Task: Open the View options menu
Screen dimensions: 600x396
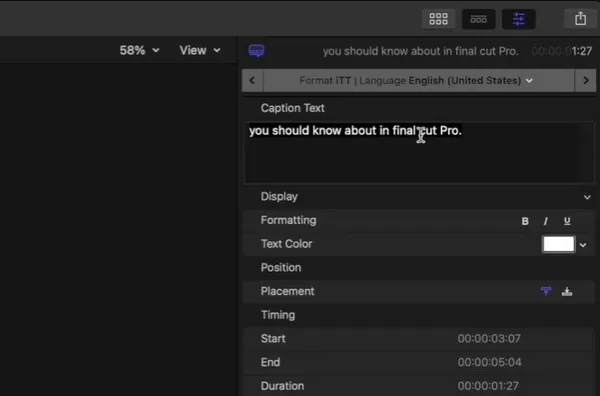Action: point(200,50)
